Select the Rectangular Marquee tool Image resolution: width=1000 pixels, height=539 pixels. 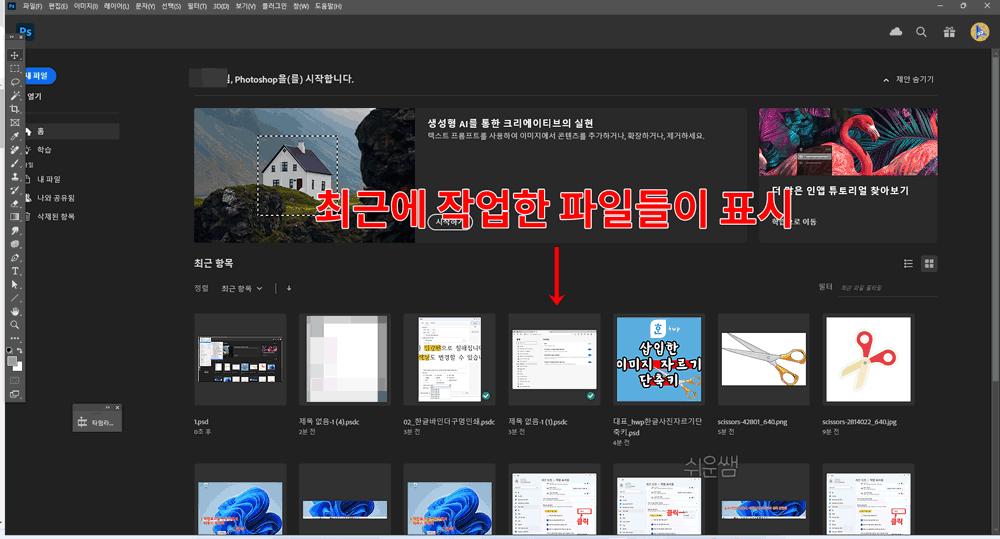pyautogui.click(x=15, y=69)
